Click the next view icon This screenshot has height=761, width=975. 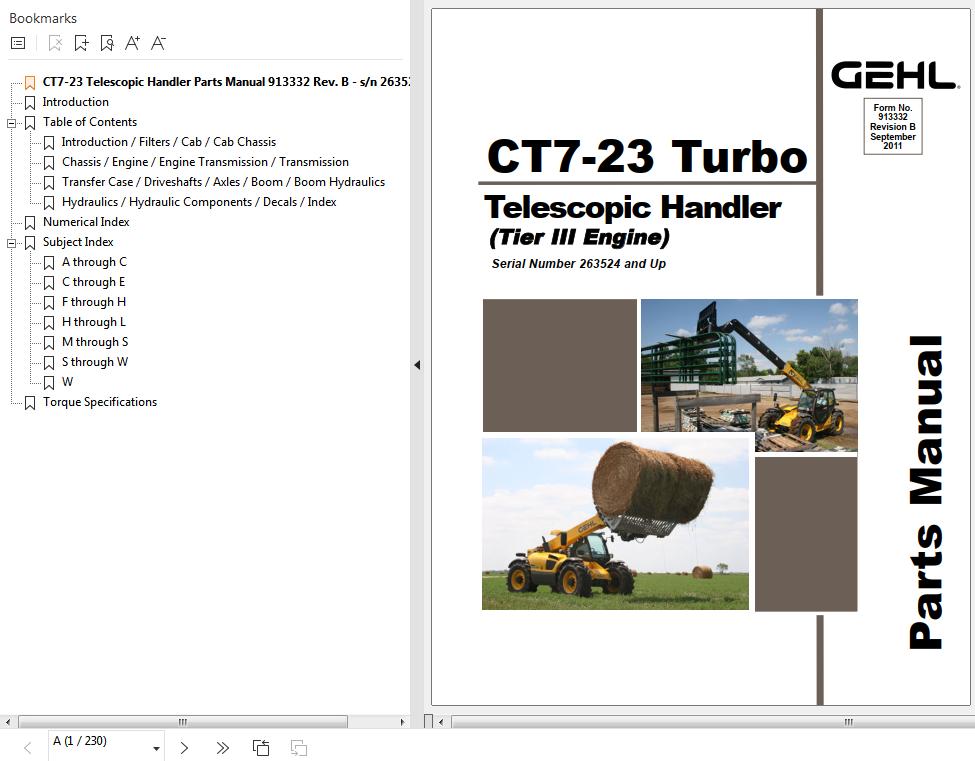(x=299, y=748)
